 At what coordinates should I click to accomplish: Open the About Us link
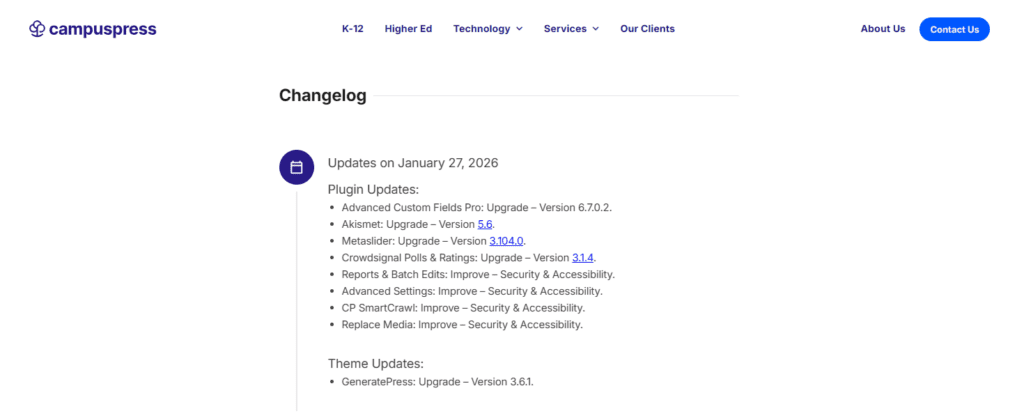point(883,29)
